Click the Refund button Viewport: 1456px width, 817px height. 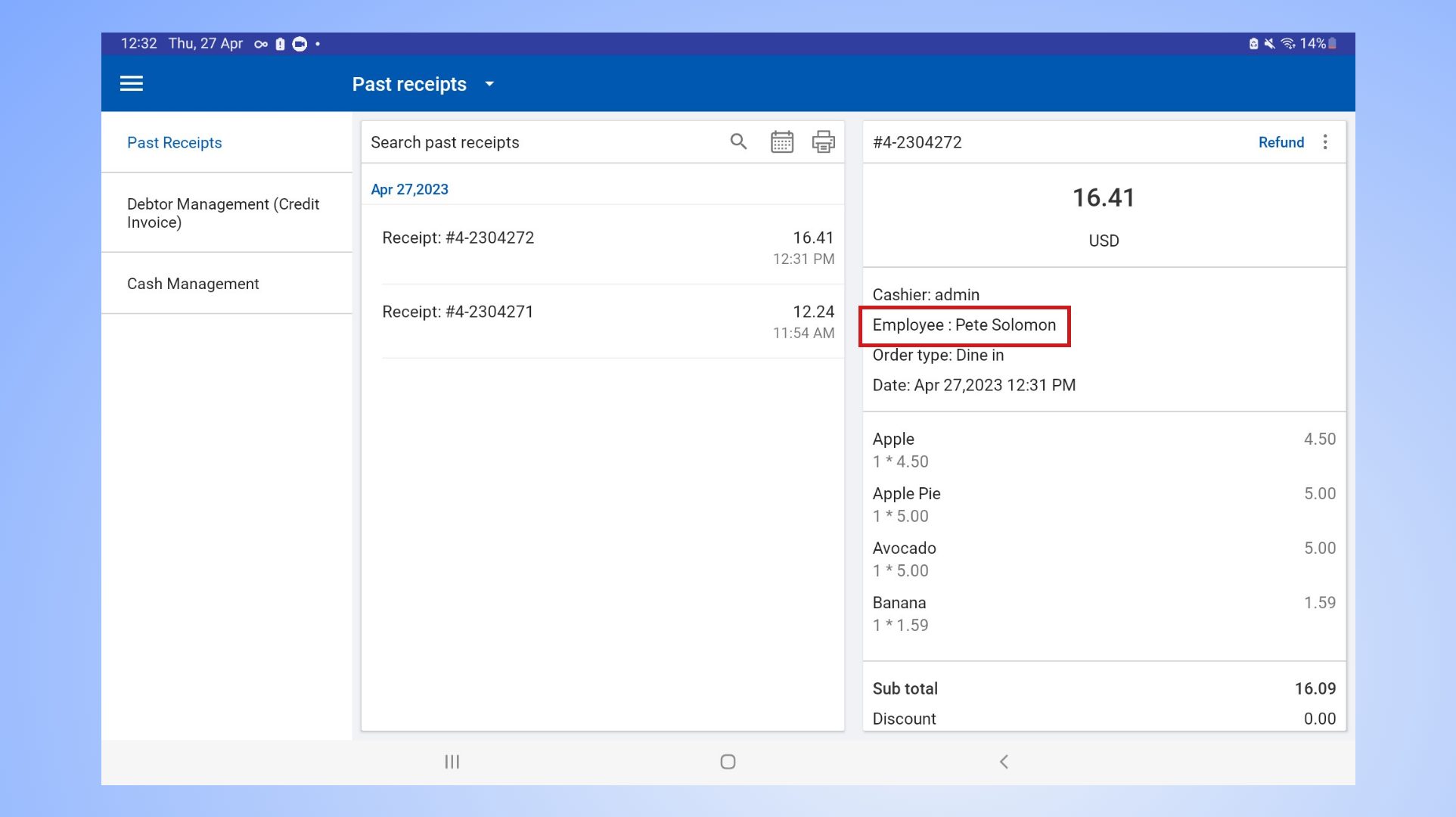(x=1281, y=142)
